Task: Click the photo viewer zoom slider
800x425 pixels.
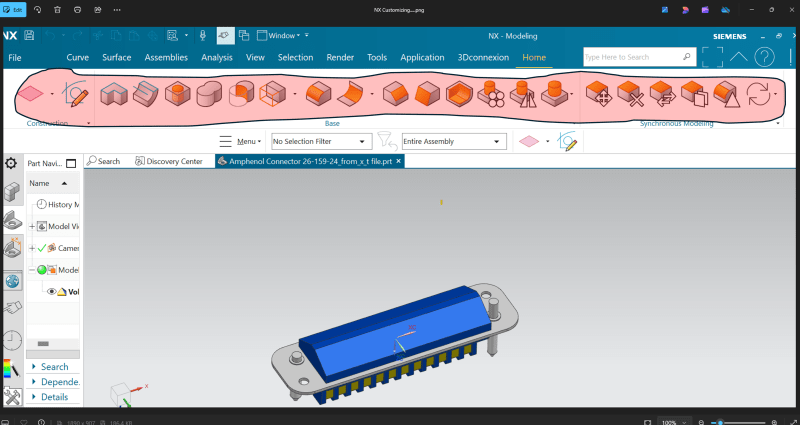Action: [x=740, y=422]
